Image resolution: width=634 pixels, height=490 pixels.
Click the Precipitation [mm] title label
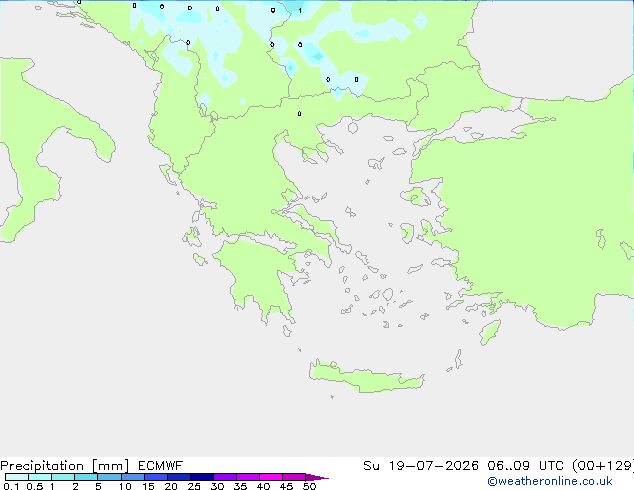tap(65, 466)
